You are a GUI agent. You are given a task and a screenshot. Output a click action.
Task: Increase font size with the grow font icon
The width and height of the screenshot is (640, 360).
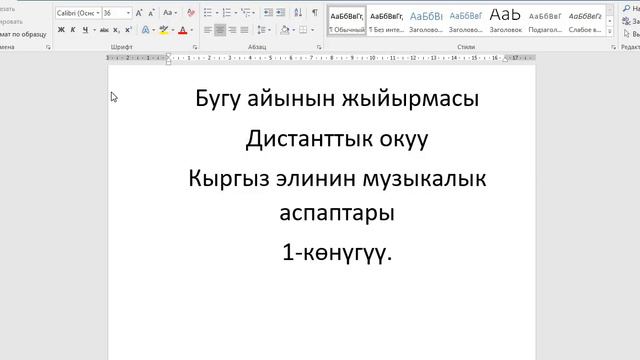coord(139,13)
